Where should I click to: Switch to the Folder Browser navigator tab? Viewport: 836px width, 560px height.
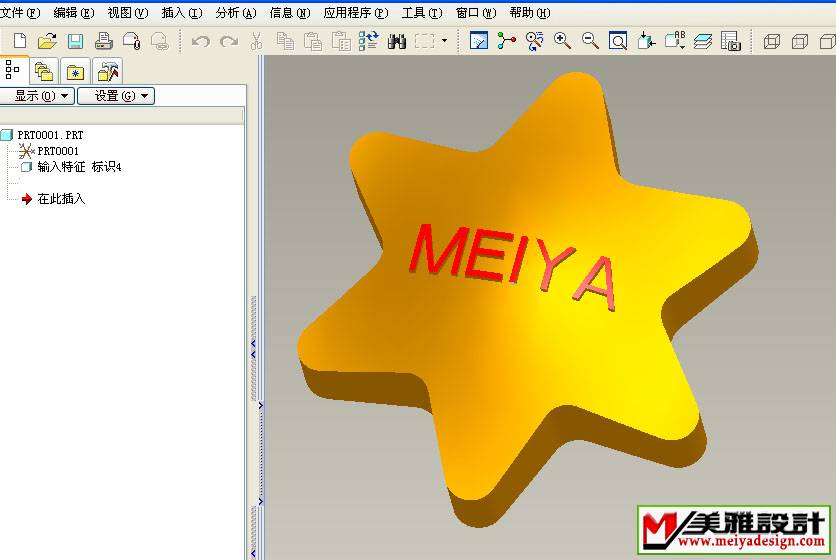[x=44, y=71]
